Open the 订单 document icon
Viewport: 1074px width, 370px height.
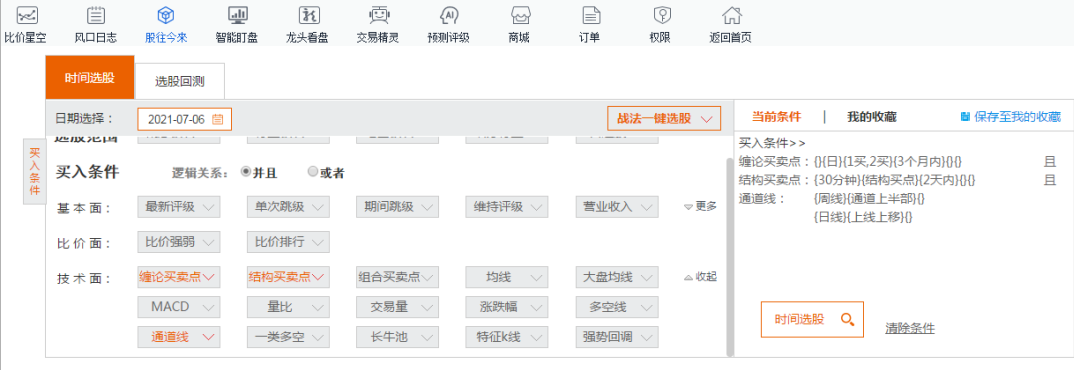(x=591, y=14)
